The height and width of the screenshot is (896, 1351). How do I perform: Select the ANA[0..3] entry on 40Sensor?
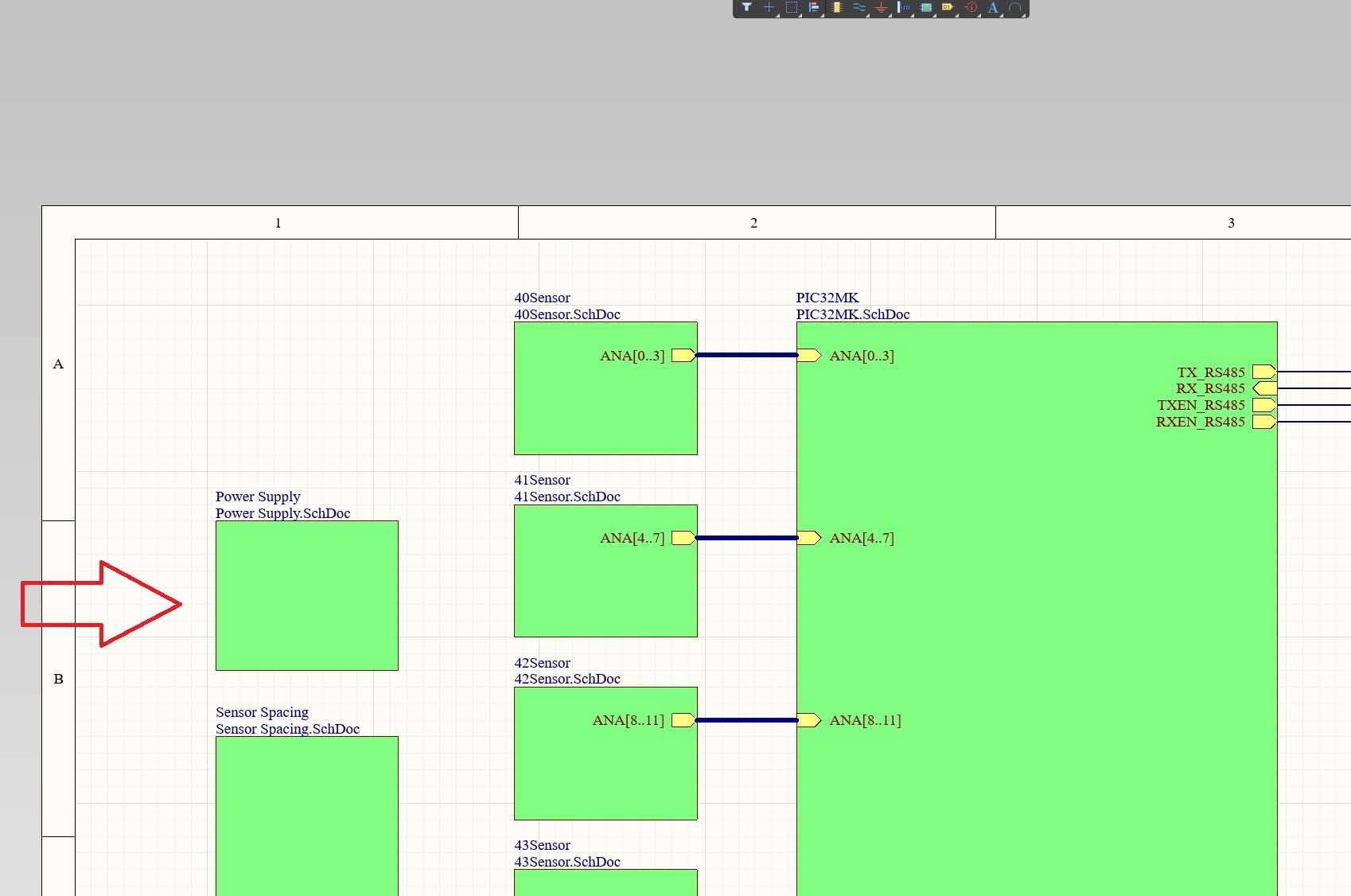coord(683,356)
